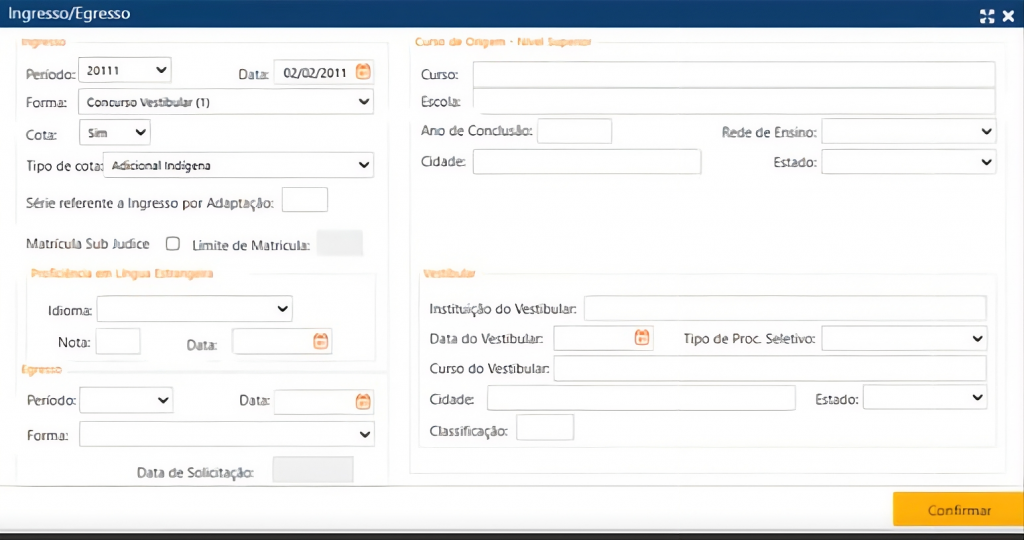The width and height of the screenshot is (1024, 540).
Task: Close the Ingresso/Egresso dialog
Action: click(x=1010, y=15)
